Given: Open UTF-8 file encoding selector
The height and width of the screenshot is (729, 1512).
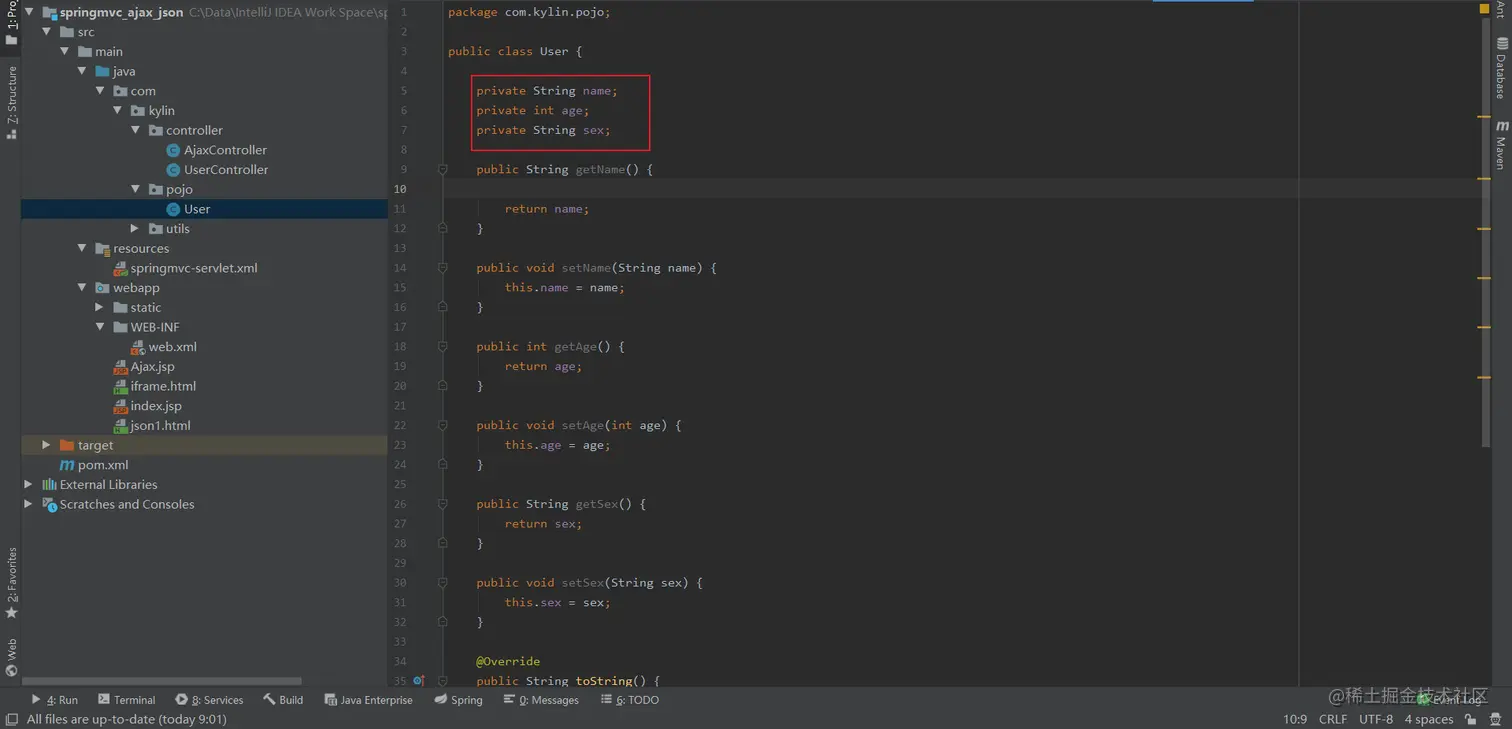Looking at the screenshot, I should pos(1375,719).
